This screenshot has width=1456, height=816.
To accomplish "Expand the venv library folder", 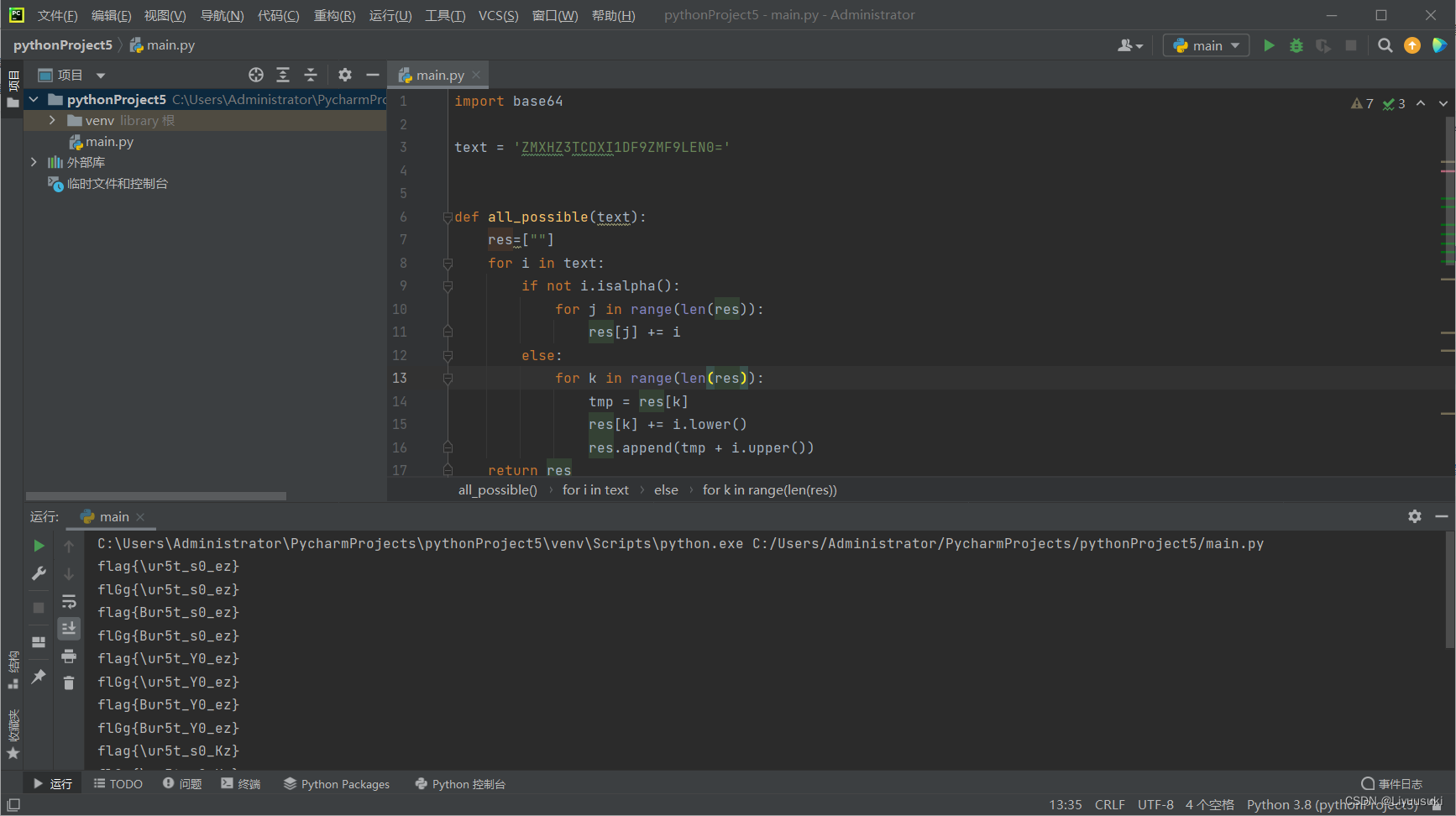I will (x=52, y=120).
